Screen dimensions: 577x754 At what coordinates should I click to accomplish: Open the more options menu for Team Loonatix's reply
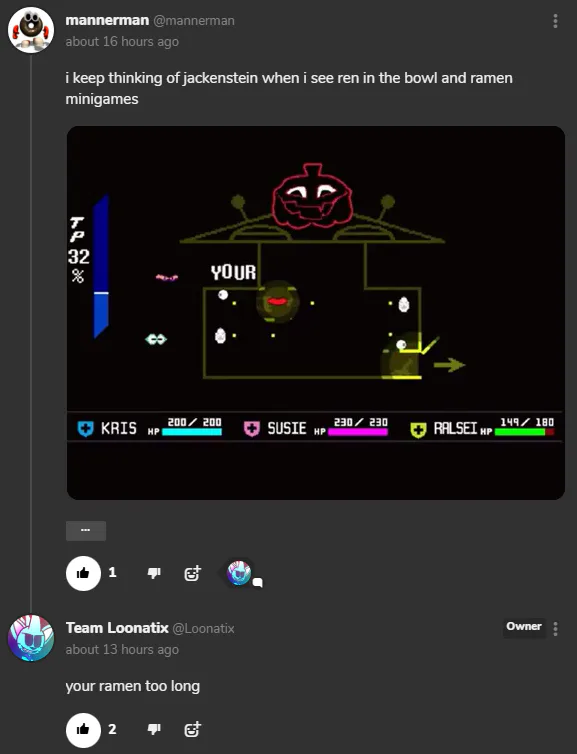pos(555,629)
